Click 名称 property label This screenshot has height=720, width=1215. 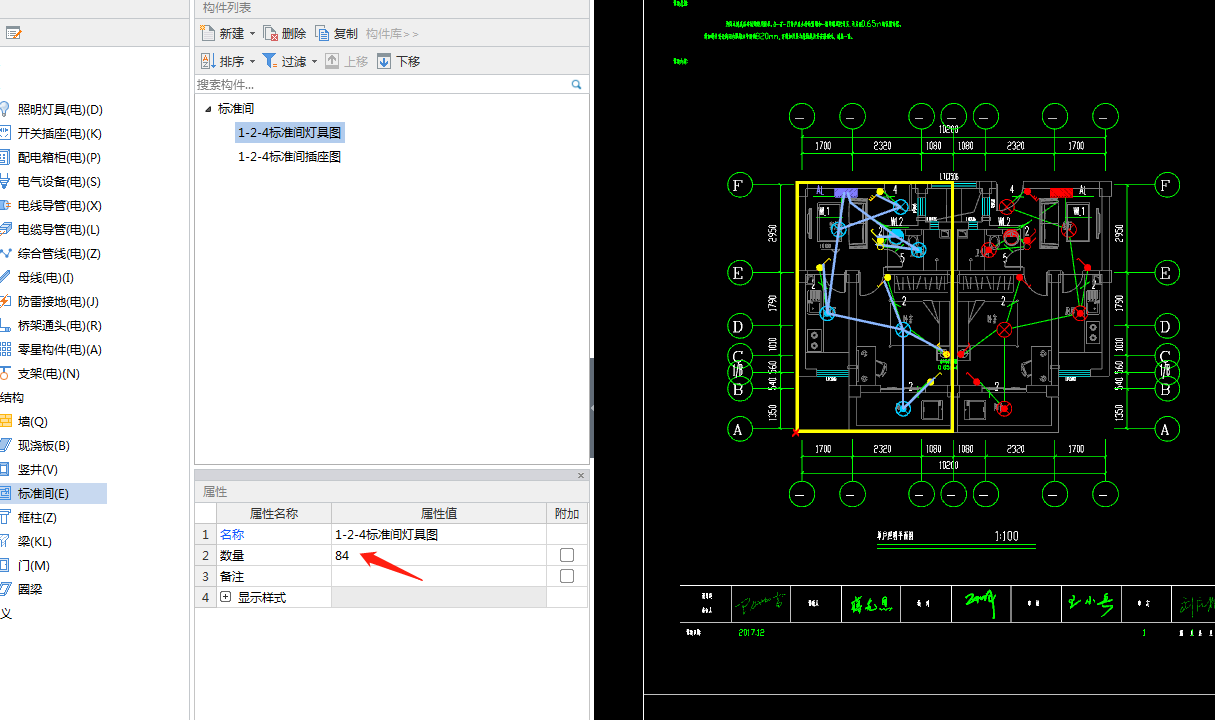[x=232, y=535]
